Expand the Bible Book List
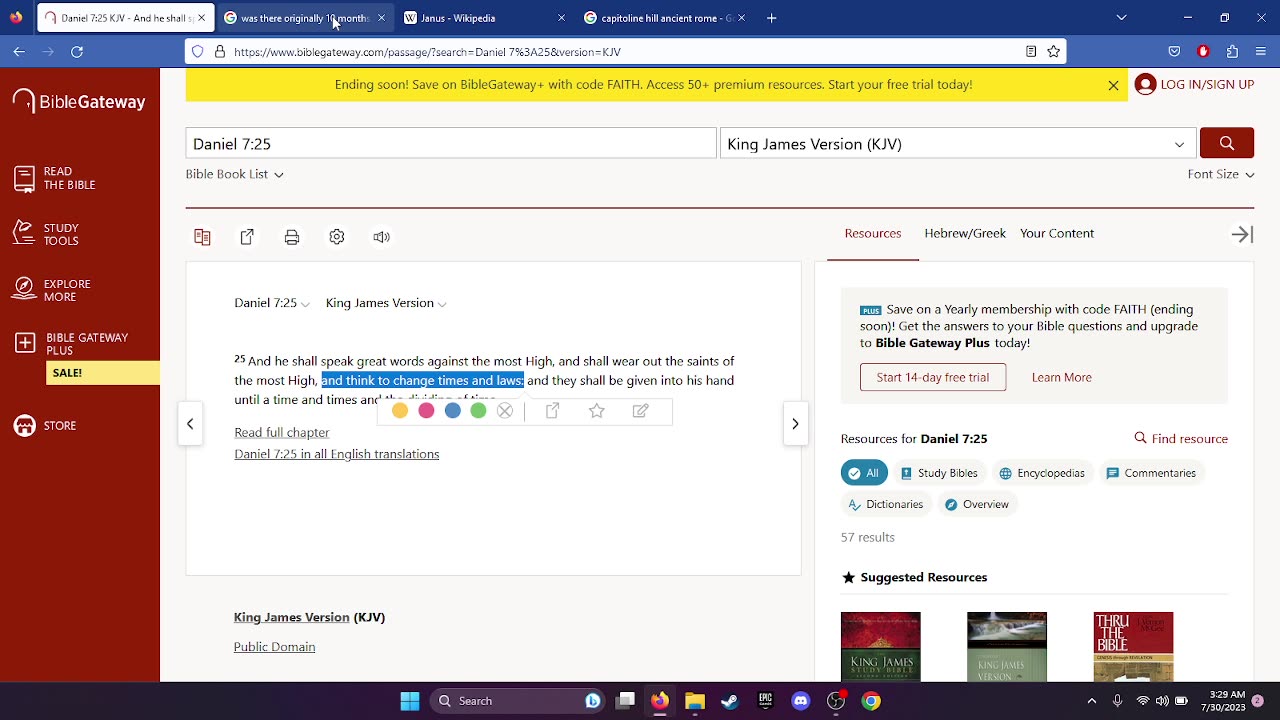1280x720 pixels. click(234, 174)
